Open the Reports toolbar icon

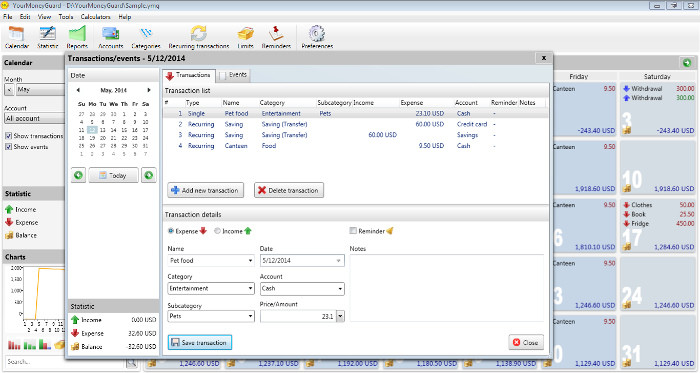tap(77, 37)
